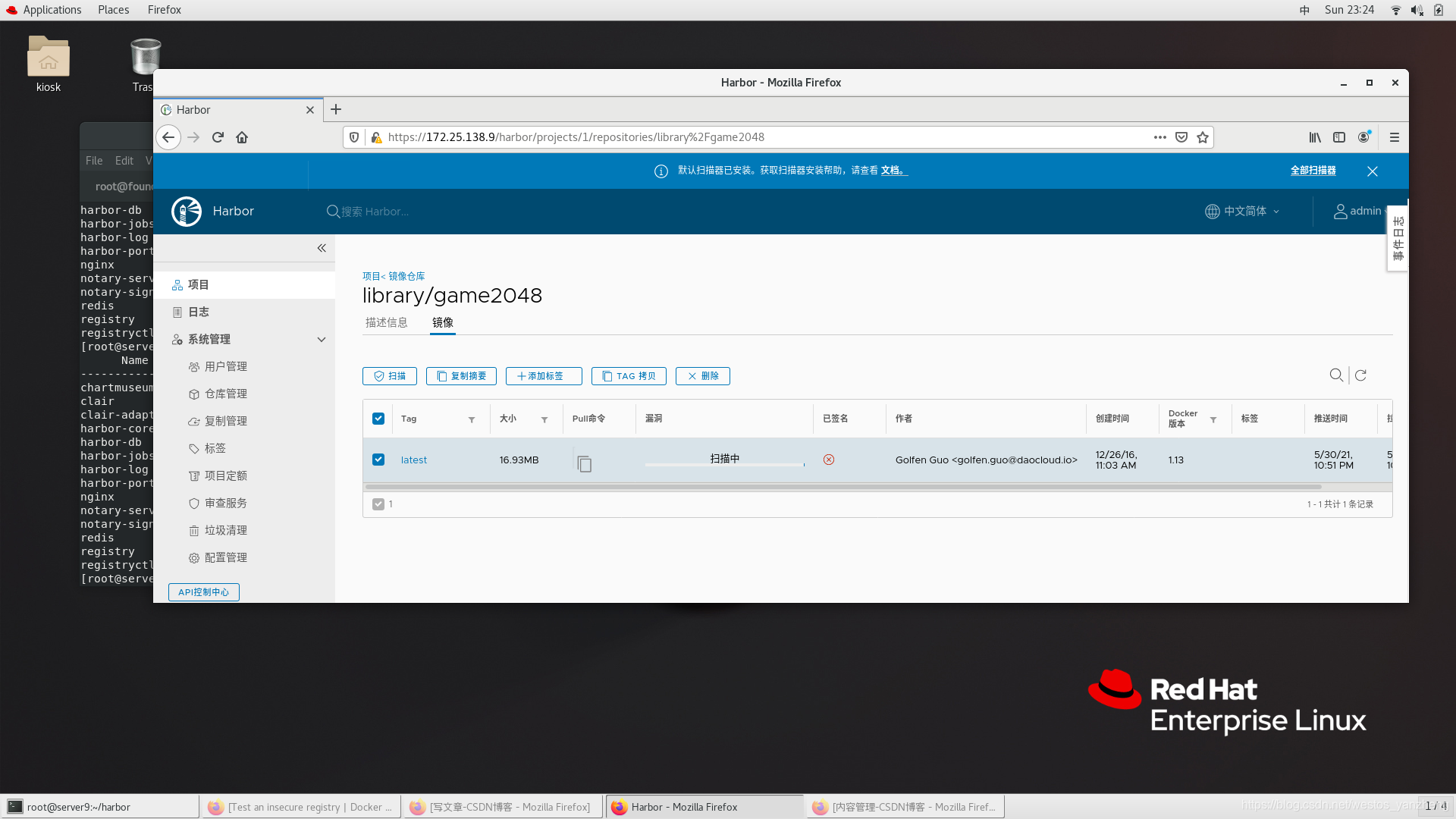
Task: Open the 文档 documentation link
Action: 893,171
